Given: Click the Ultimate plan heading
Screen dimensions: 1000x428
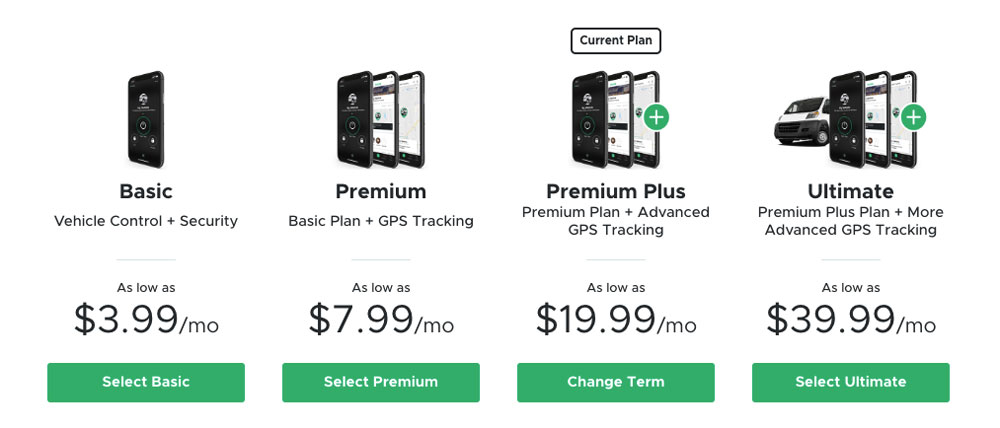Looking at the screenshot, I should point(850,191).
